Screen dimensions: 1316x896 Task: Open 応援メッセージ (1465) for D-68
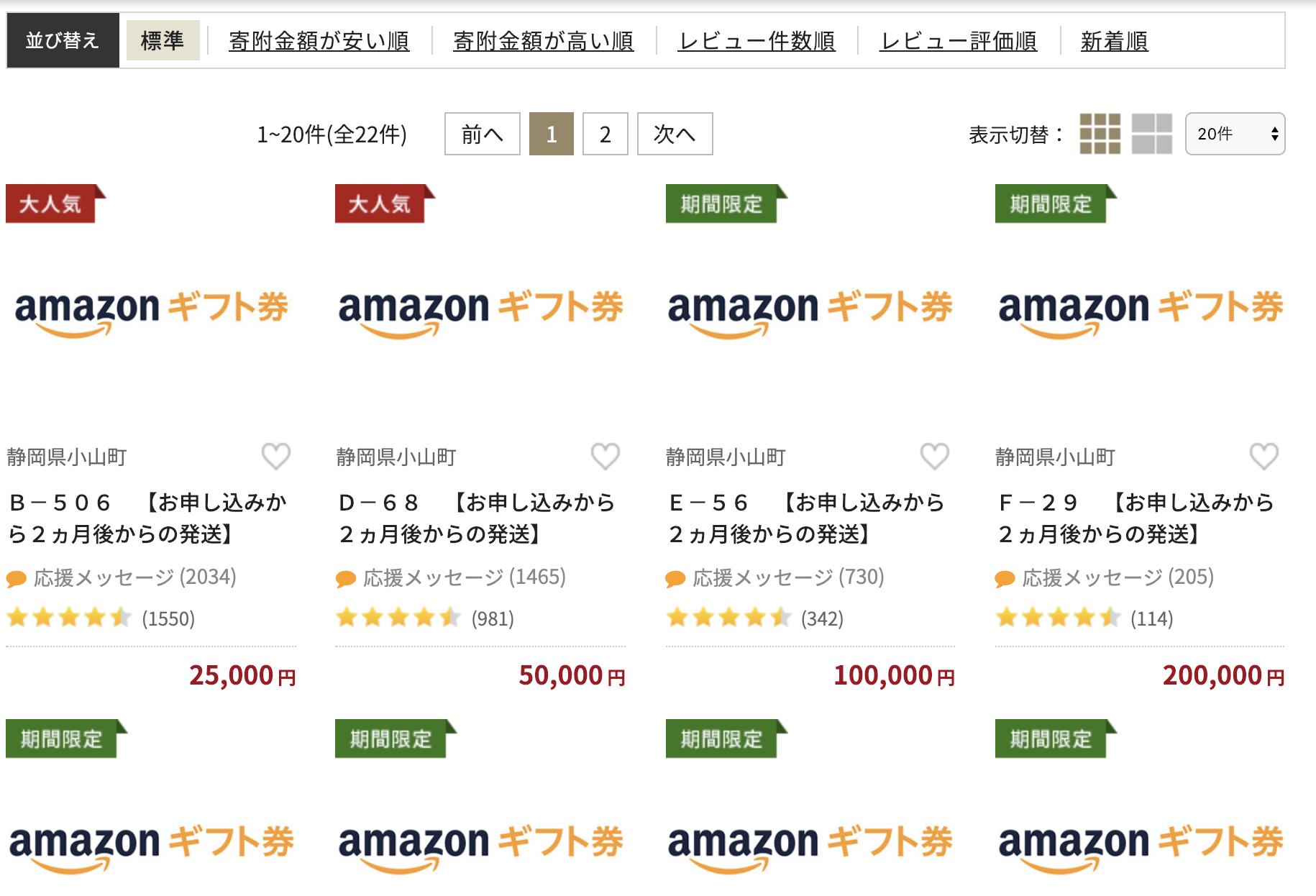coord(451,577)
